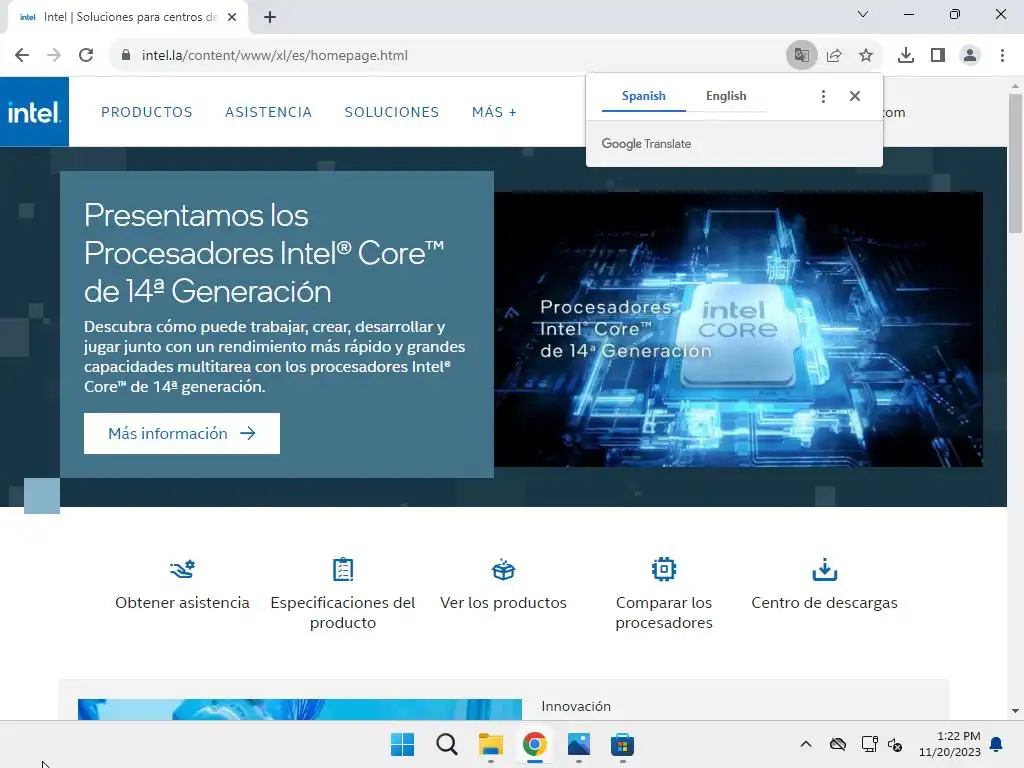Open clock and date panel

tap(949, 744)
